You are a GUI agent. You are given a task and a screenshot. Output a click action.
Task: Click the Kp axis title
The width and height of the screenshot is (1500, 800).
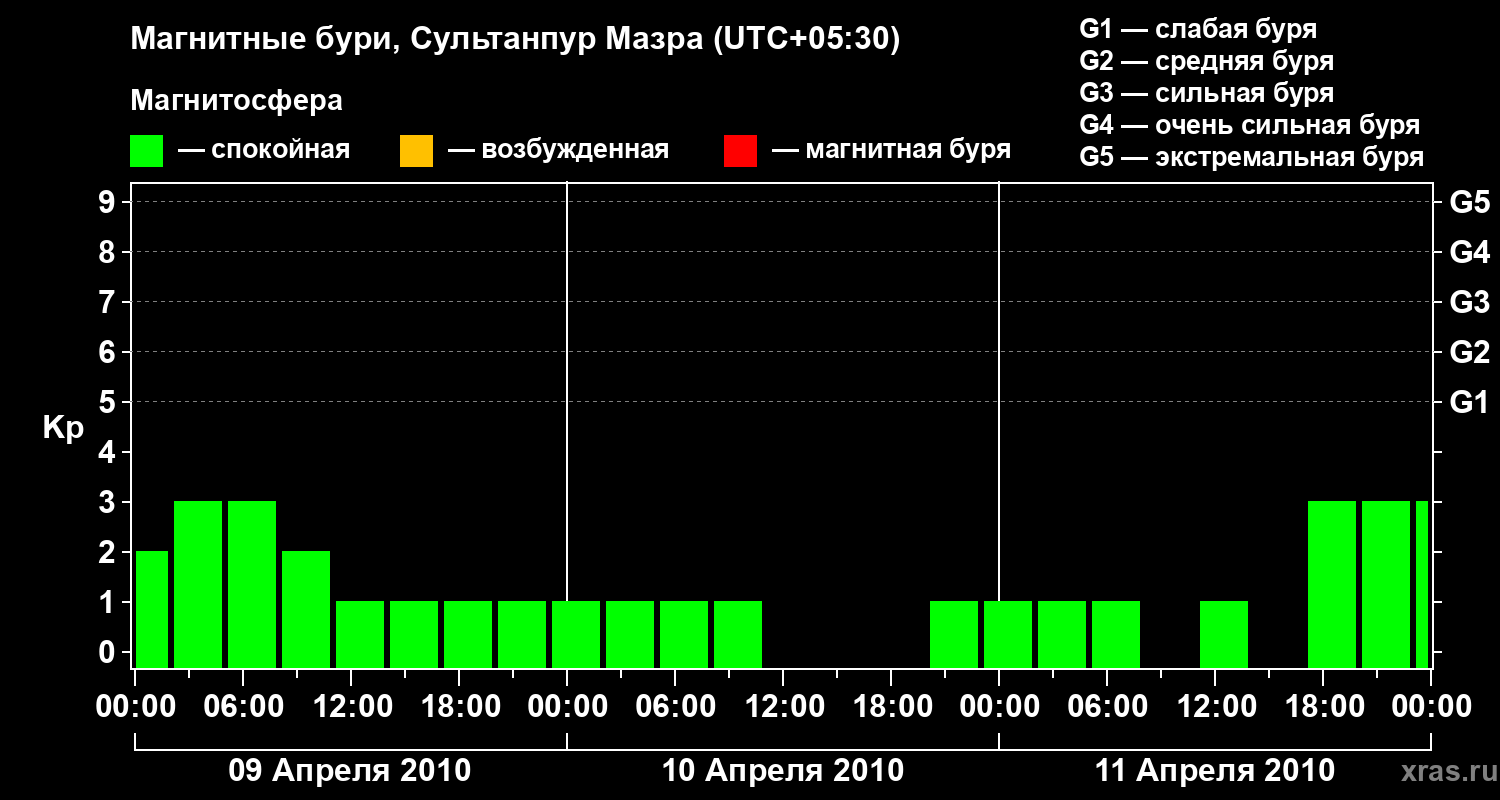click(63, 427)
